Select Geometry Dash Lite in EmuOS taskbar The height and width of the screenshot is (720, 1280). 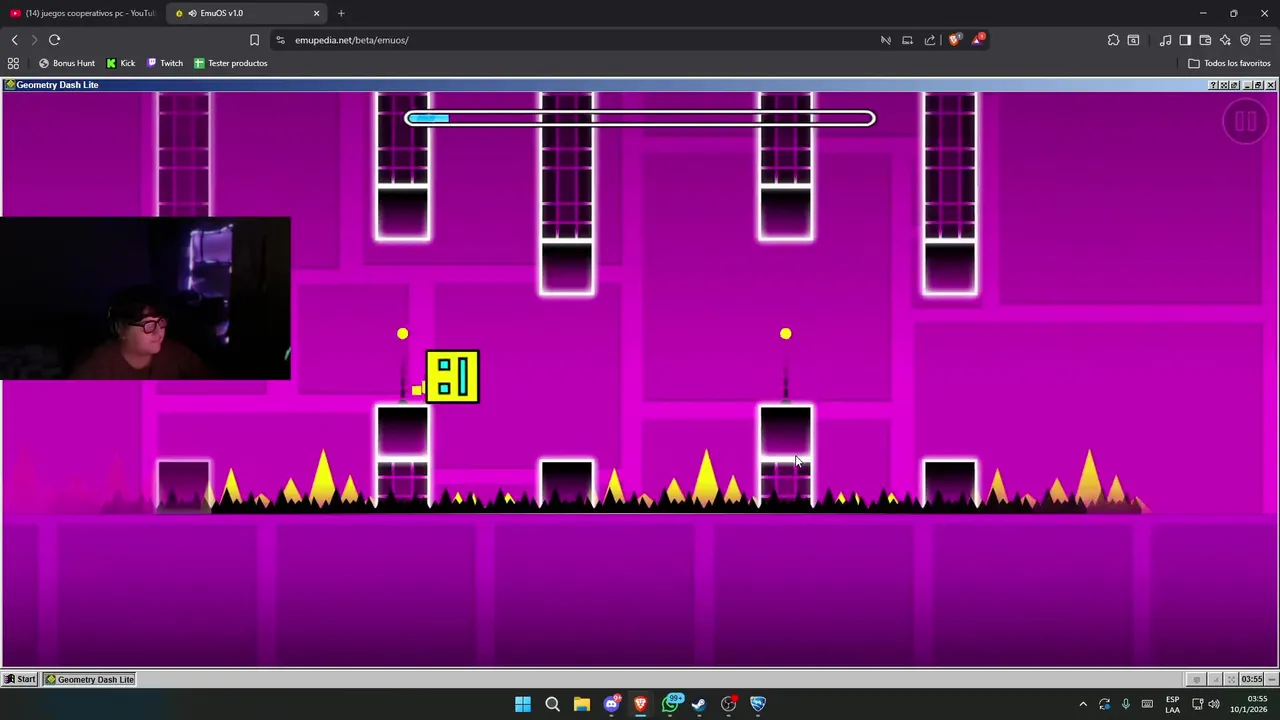tap(90, 679)
